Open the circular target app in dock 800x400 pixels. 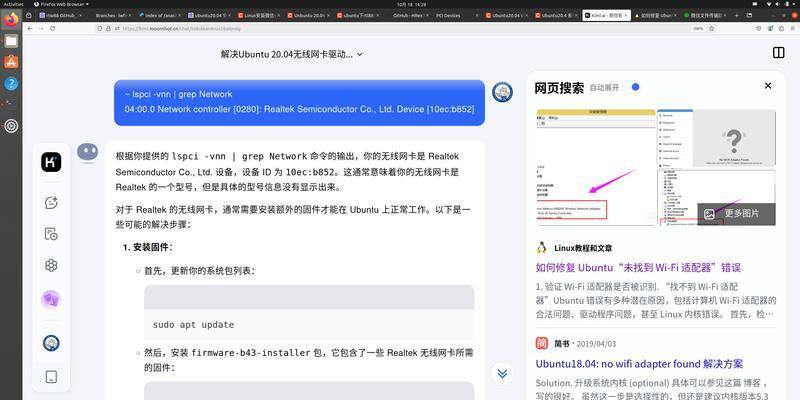pyautogui.click(x=11, y=126)
